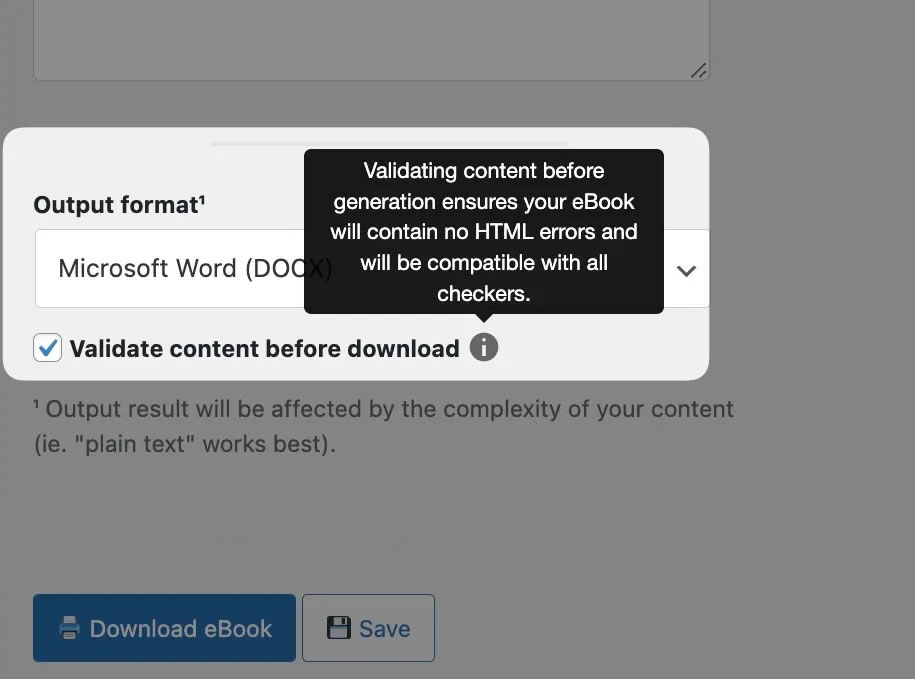The height and width of the screenshot is (679, 915).
Task: Save the eBook using the Save button
Action: (x=368, y=628)
